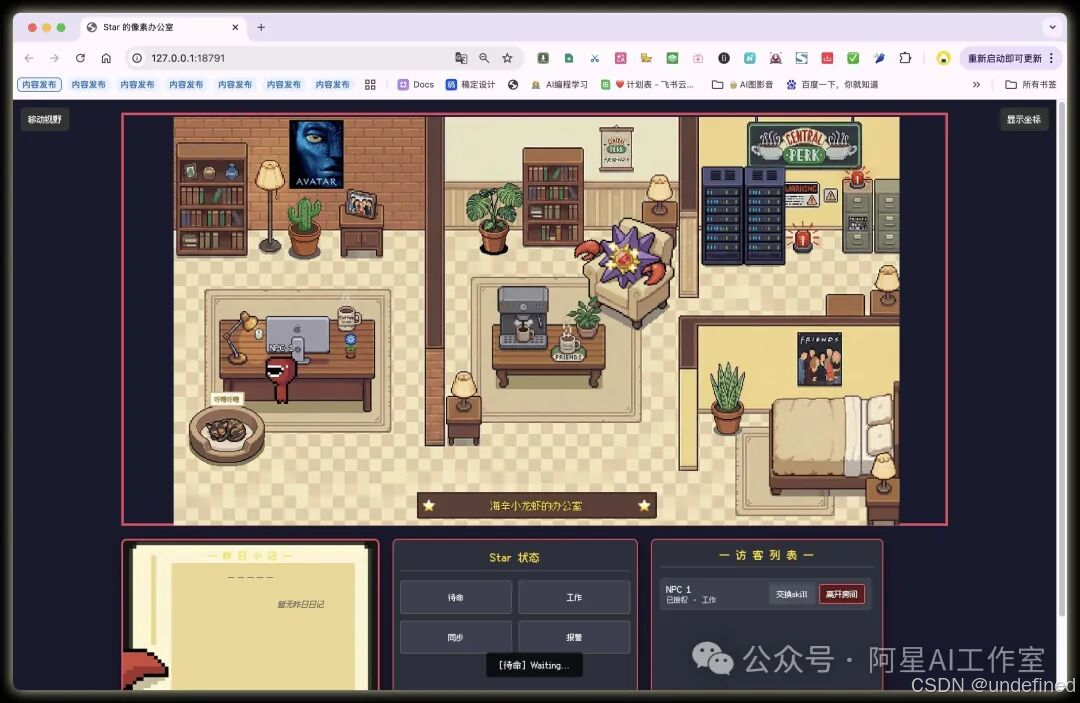This screenshot has height=703, width=1080.
Task: Open the outlined 内容发布 bookmark
Action: 39,85
